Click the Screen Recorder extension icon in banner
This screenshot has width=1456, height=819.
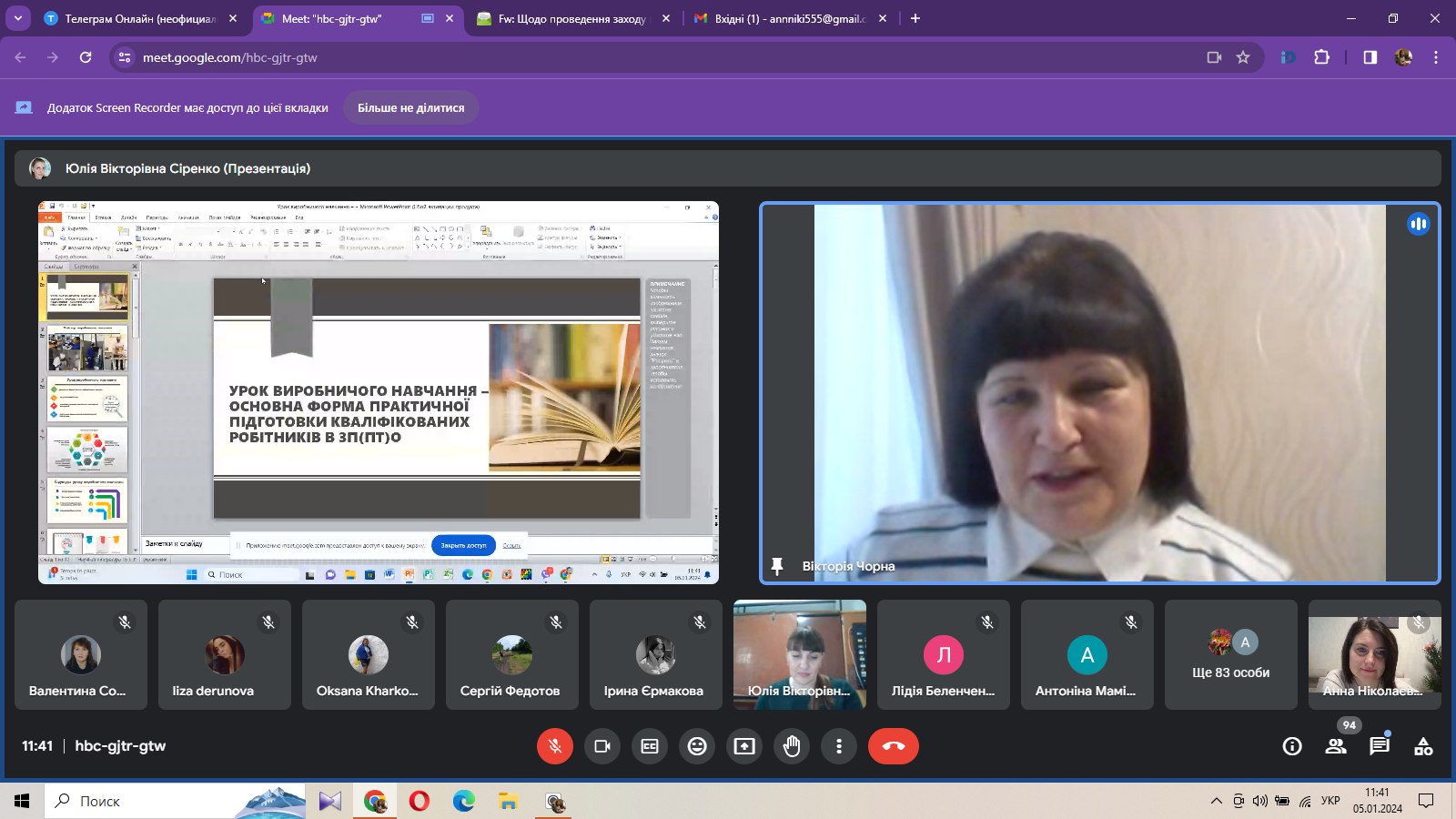pyautogui.click(x=24, y=107)
